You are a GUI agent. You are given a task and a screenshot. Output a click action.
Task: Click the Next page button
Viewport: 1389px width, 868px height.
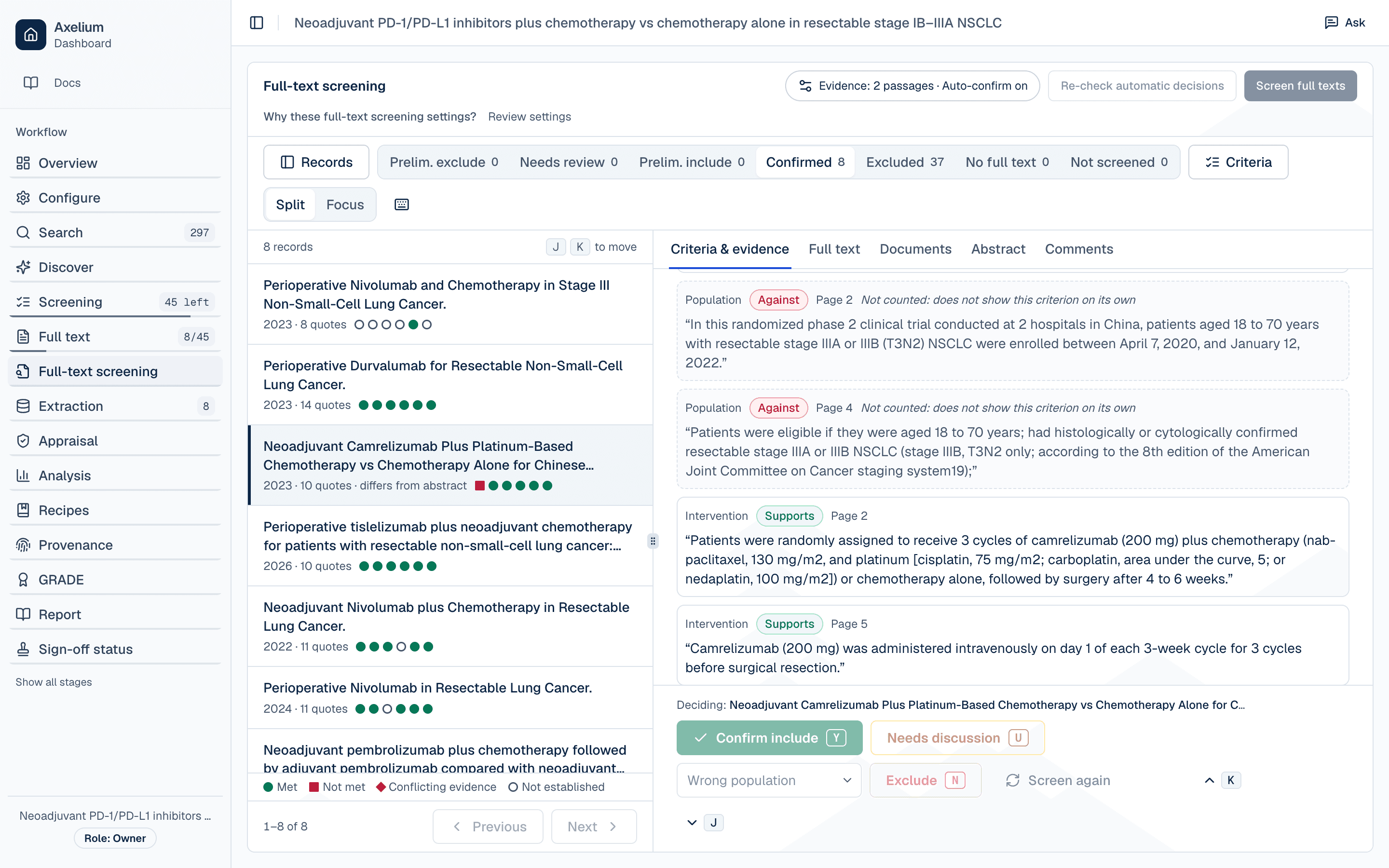594,826
